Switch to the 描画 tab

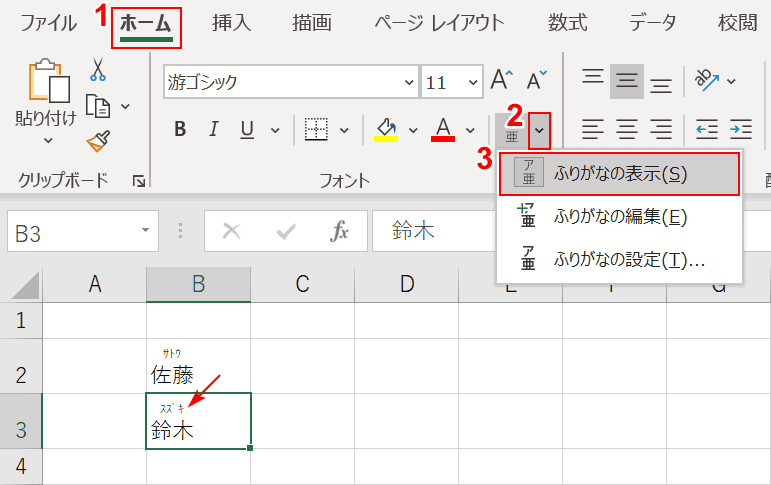pos(312,23)
